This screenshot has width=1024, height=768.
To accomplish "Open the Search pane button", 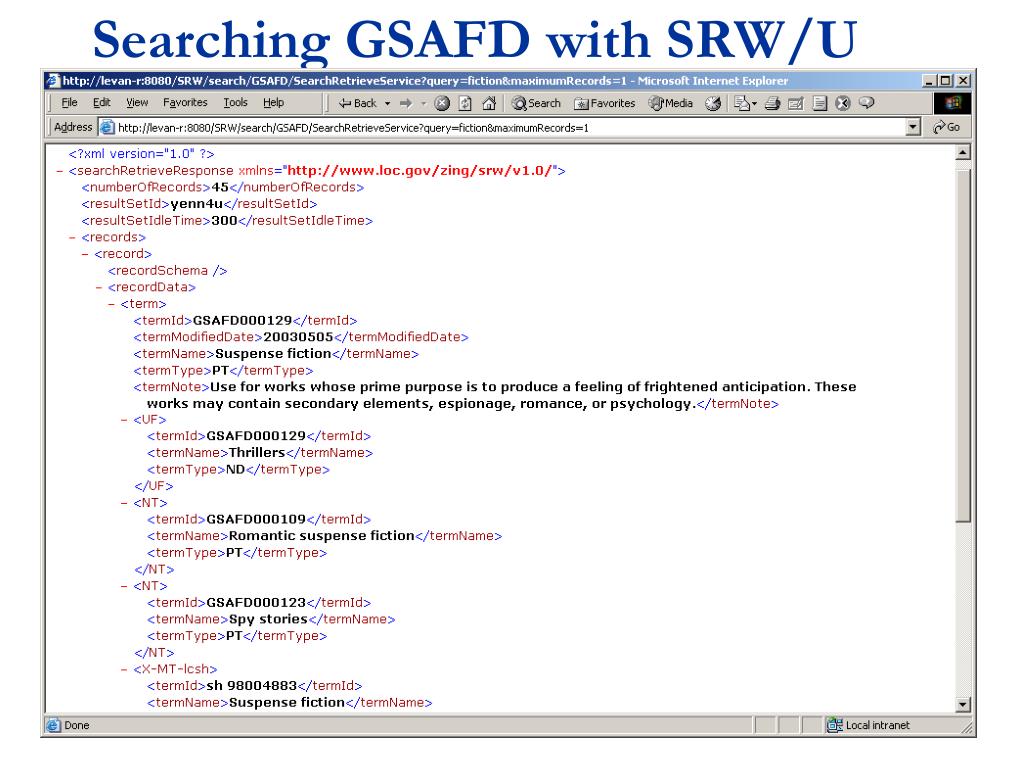I will tap(536, 103).
